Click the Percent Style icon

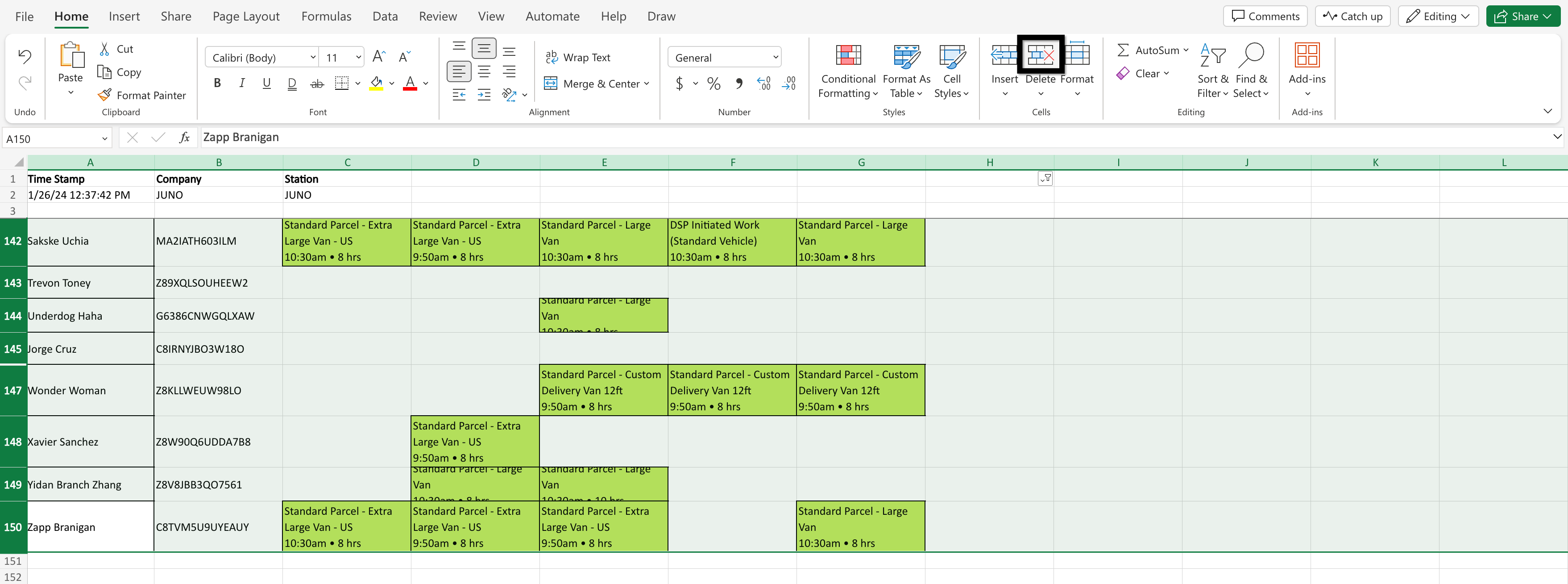713,83
